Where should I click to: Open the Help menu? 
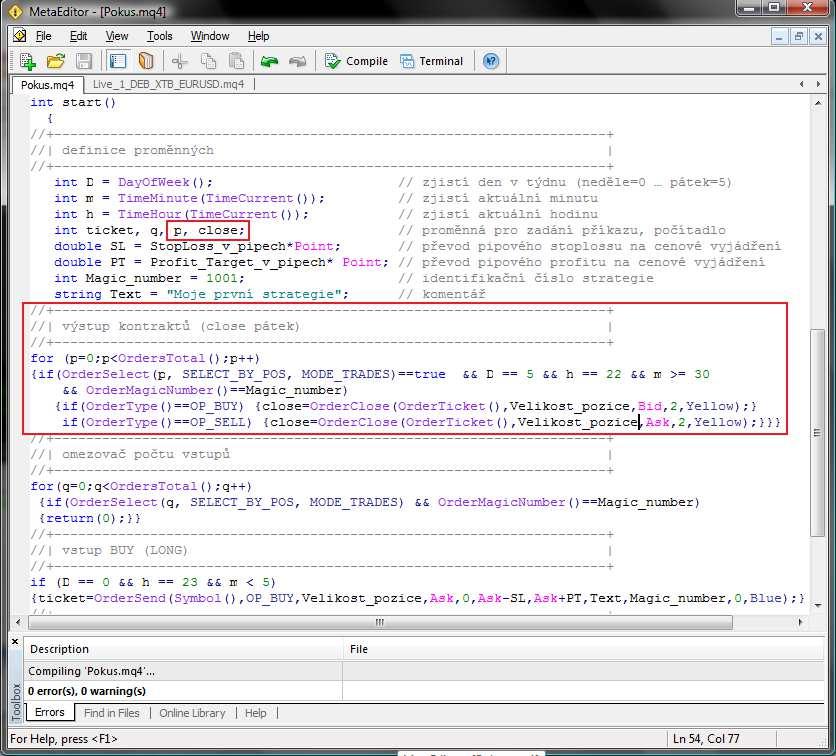(x=259, y=36)
